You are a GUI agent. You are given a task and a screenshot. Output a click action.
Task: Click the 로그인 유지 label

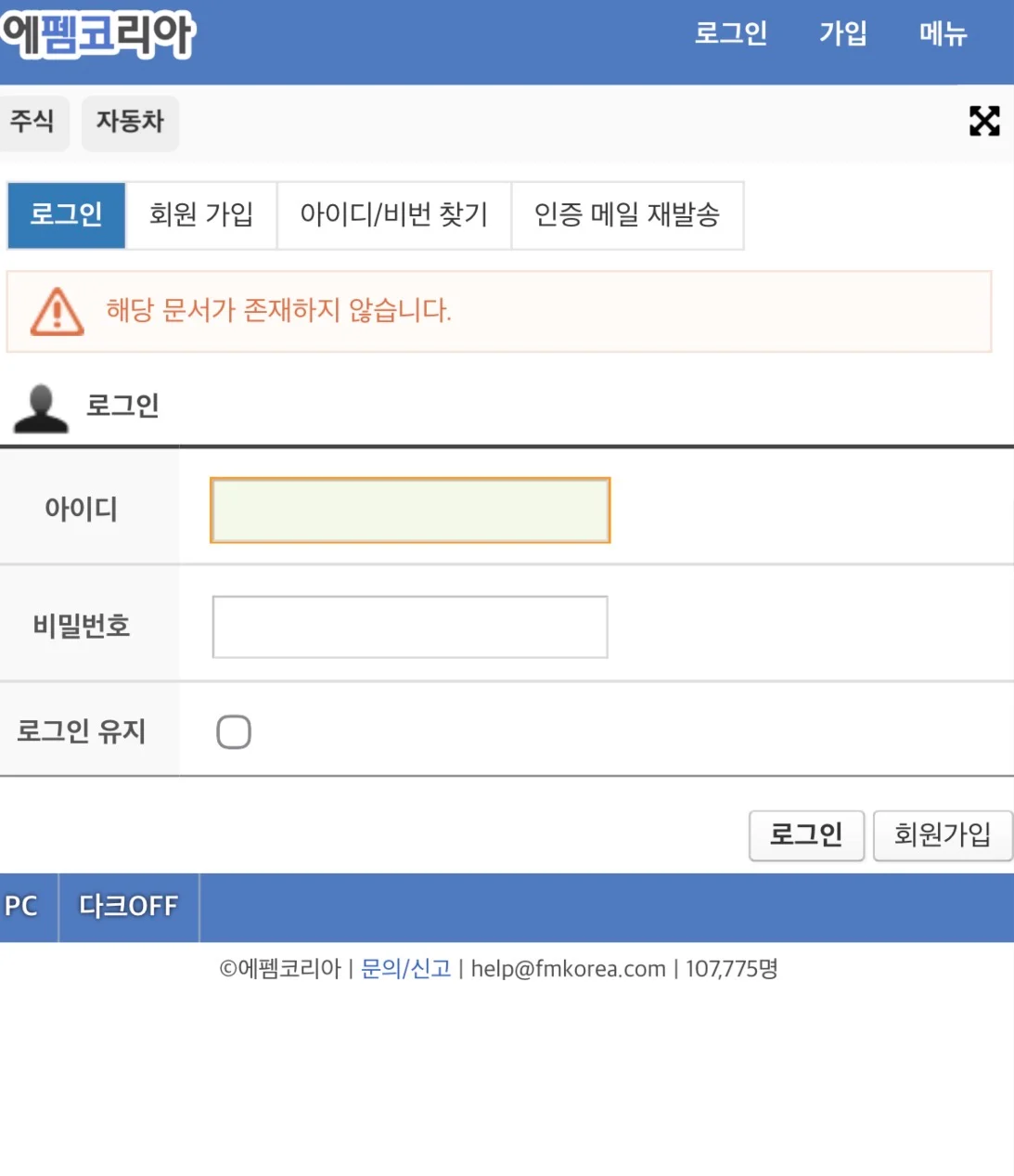tap(82, 731)
